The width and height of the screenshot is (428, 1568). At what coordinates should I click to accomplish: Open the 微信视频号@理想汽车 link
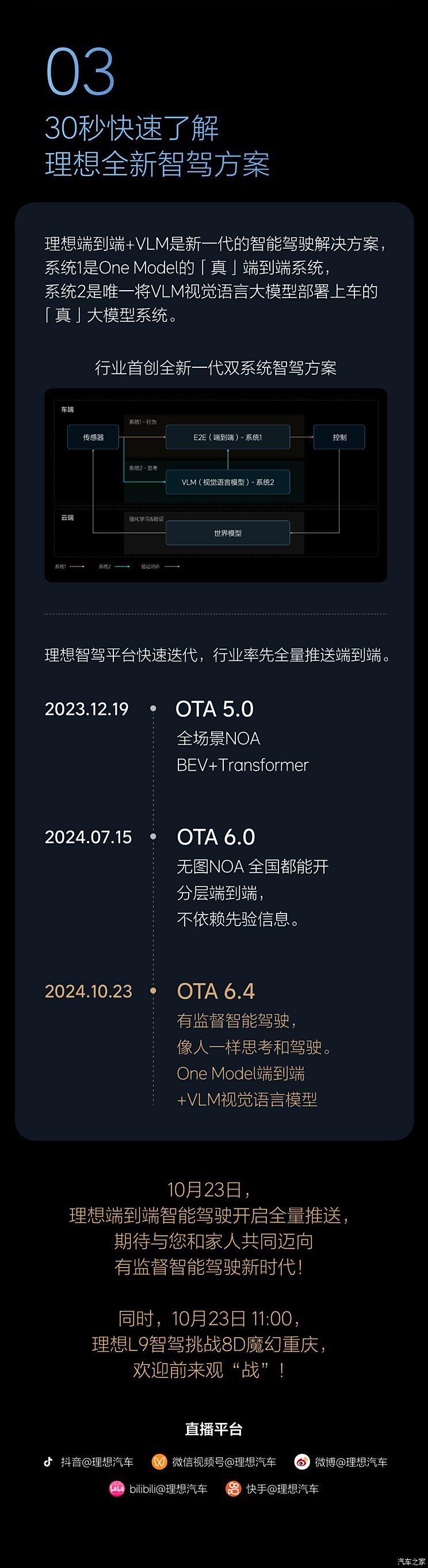point(224,1462)
